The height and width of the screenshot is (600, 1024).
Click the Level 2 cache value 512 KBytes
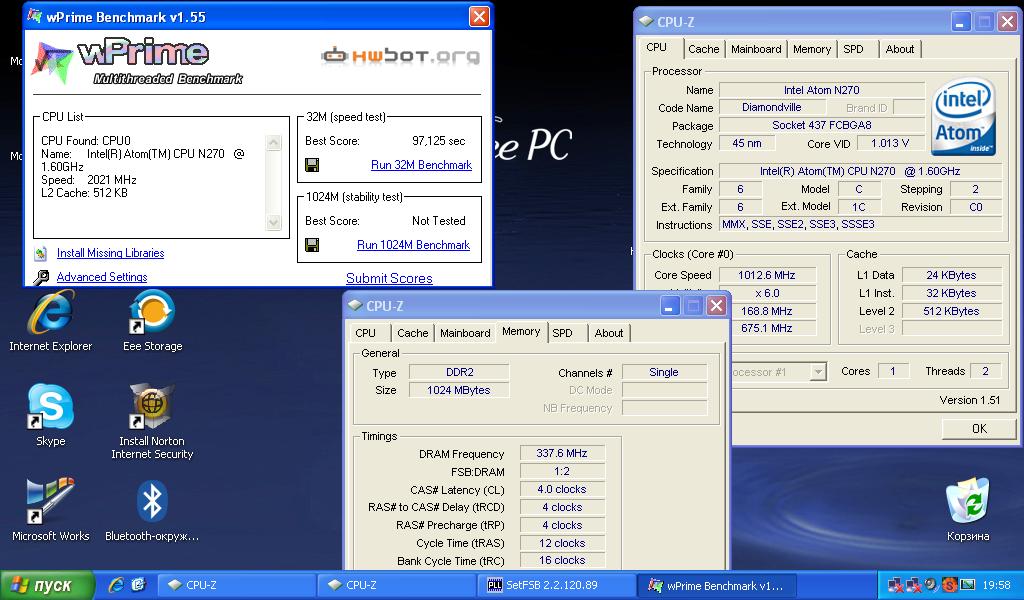(x=951, y=311)
